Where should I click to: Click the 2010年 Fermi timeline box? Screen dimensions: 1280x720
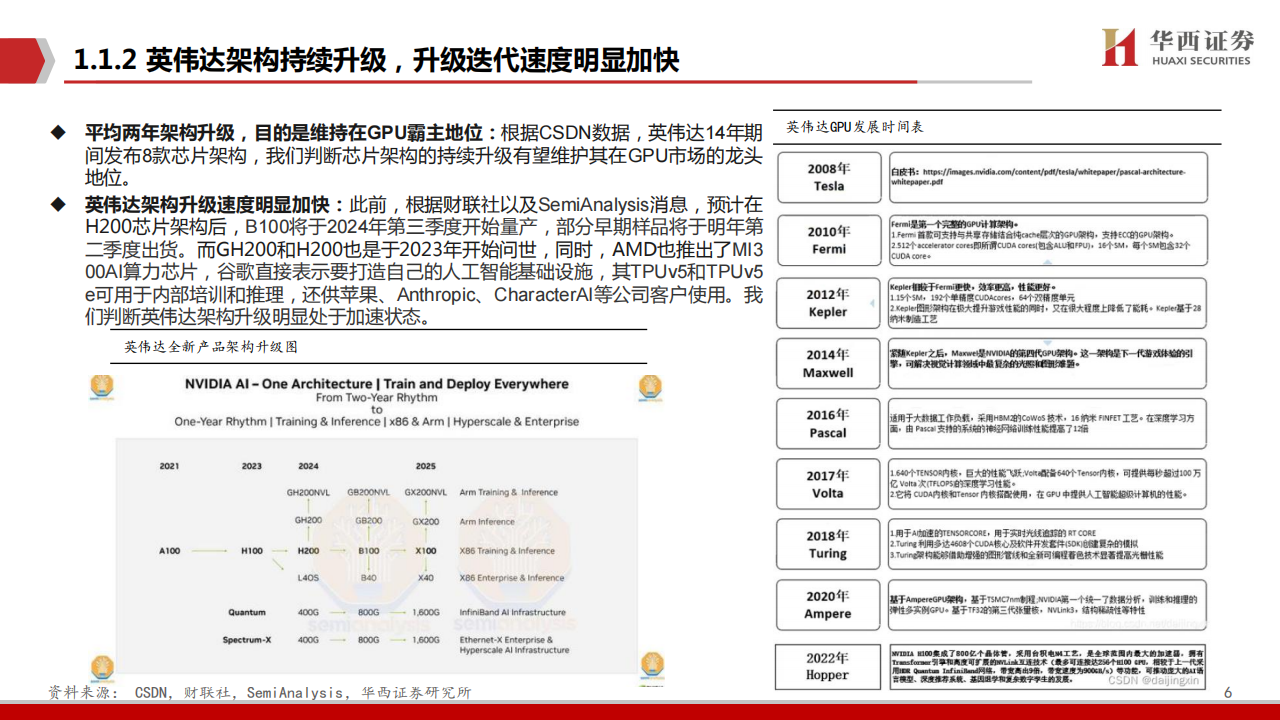click(x=828, y=240)
